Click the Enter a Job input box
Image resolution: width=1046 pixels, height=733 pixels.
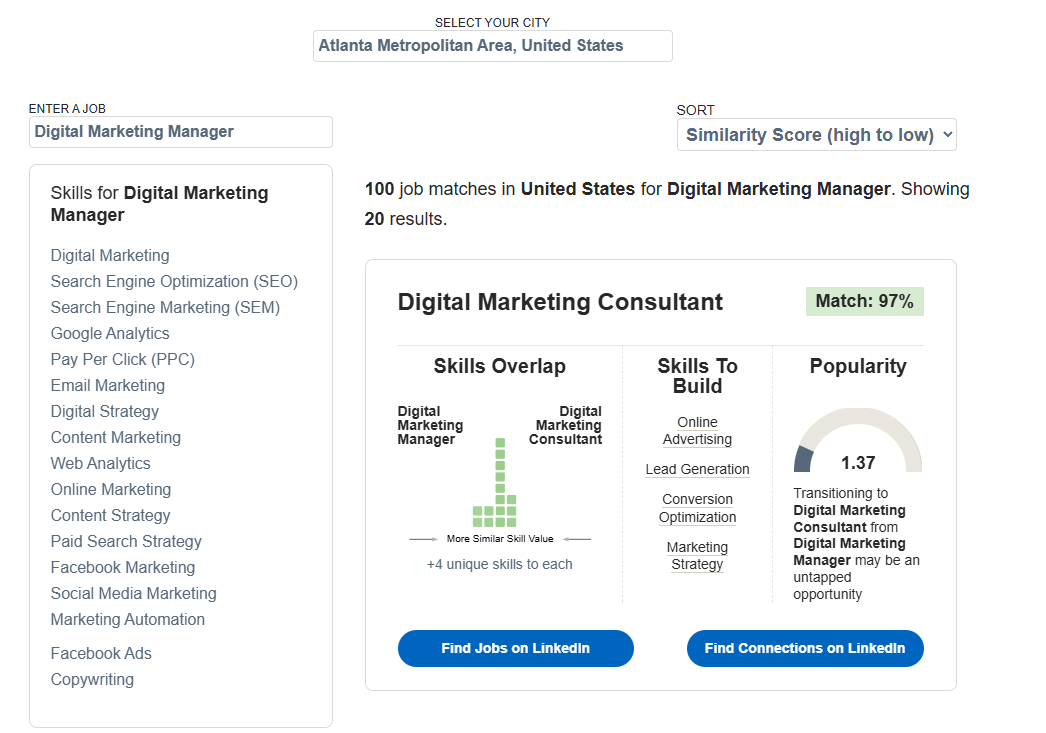pos(180,131)
